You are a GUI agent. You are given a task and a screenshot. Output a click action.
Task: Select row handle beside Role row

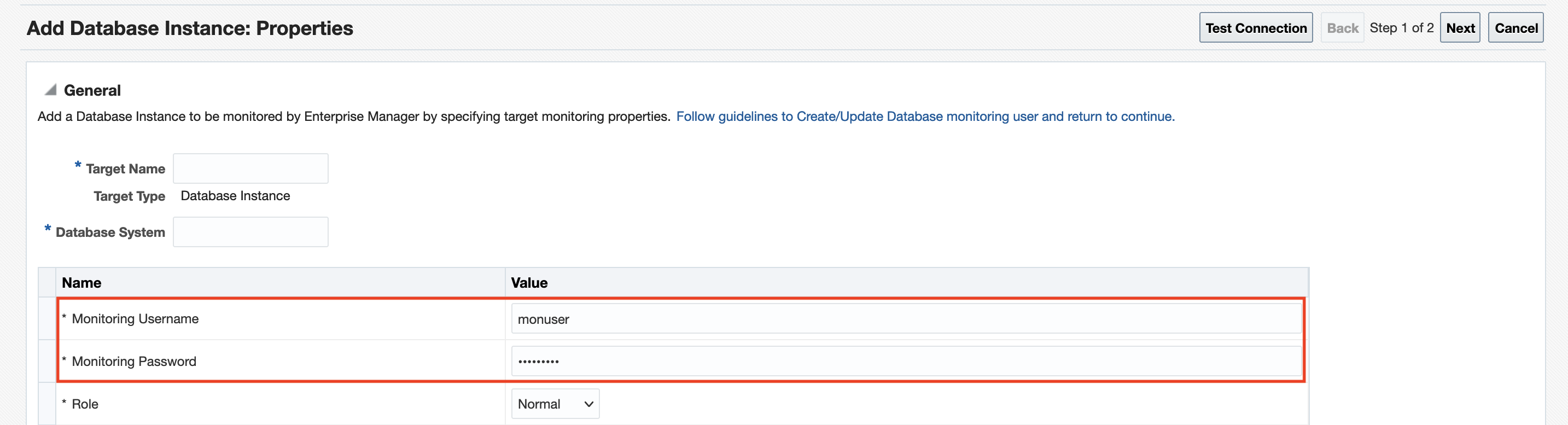tap(48, 404)
